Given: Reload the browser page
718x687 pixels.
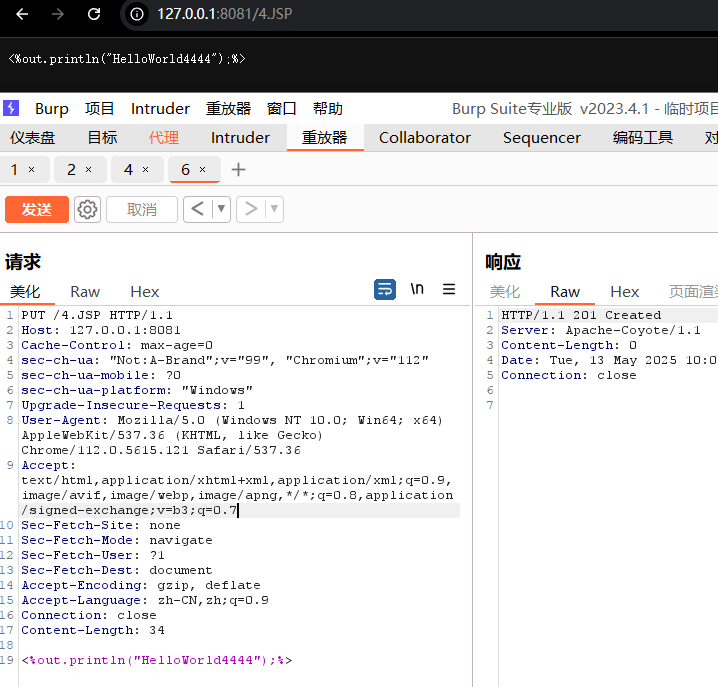Looking at the screenshot, I should (94, 14).
